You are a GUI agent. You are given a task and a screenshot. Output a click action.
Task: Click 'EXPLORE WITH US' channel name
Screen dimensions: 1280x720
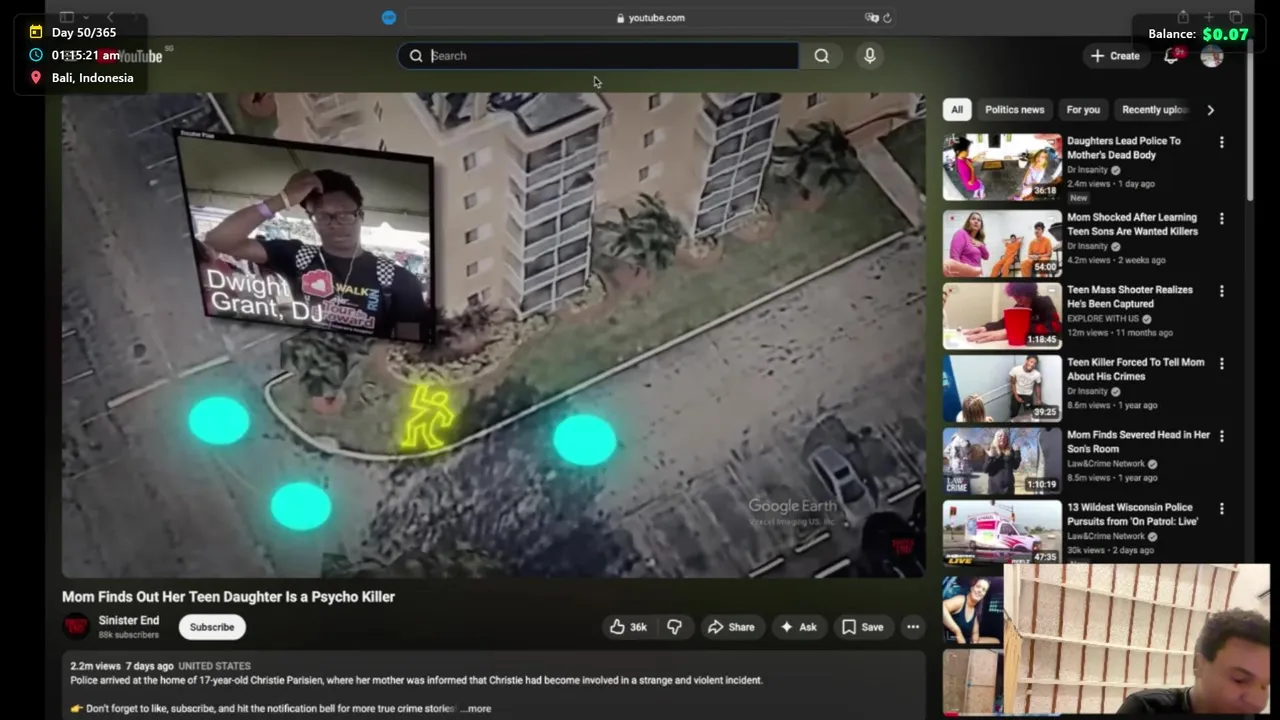[x=1103, y=319]
